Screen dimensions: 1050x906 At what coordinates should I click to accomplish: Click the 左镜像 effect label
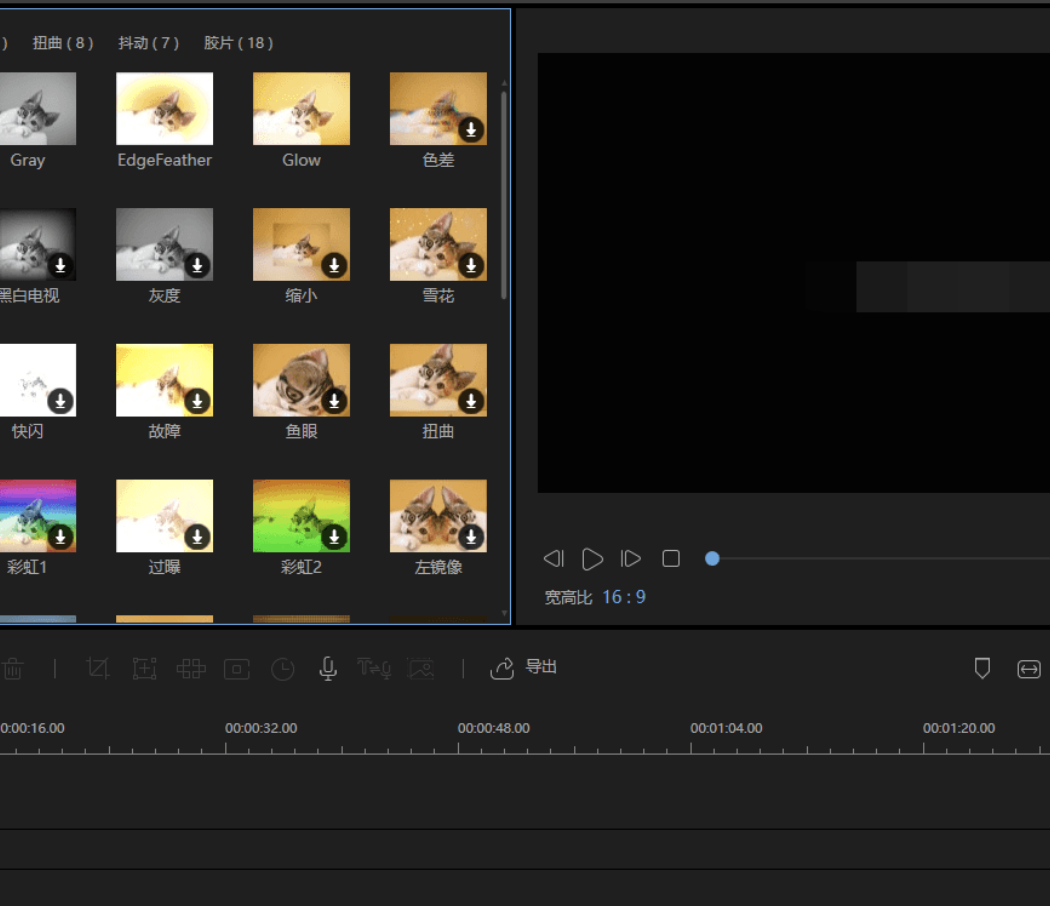pyautogui.click(x=439, y=567)
